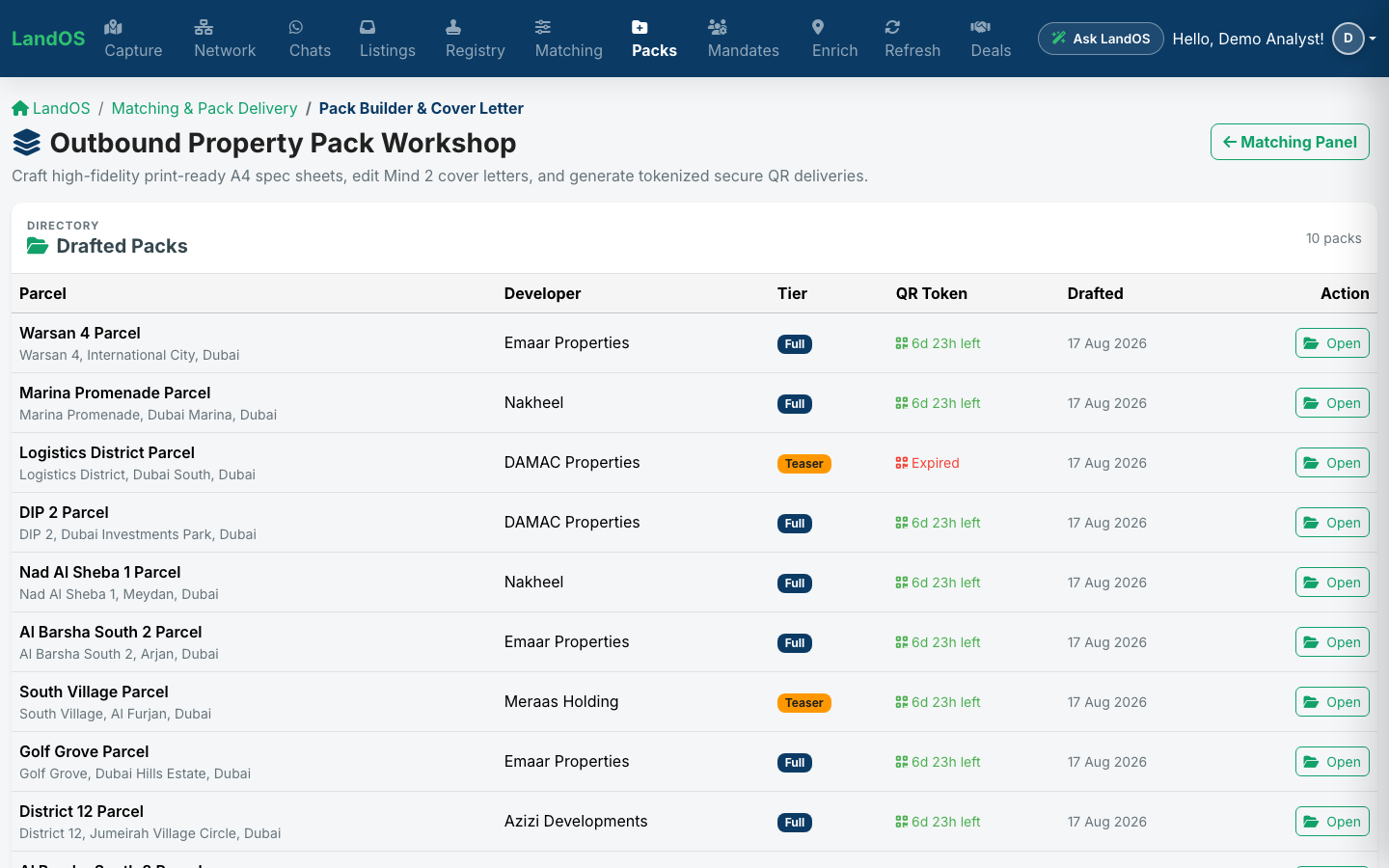Click Full badge in Warsan 4 row
Screen dimensions: 1389x868
pos(795,344)
